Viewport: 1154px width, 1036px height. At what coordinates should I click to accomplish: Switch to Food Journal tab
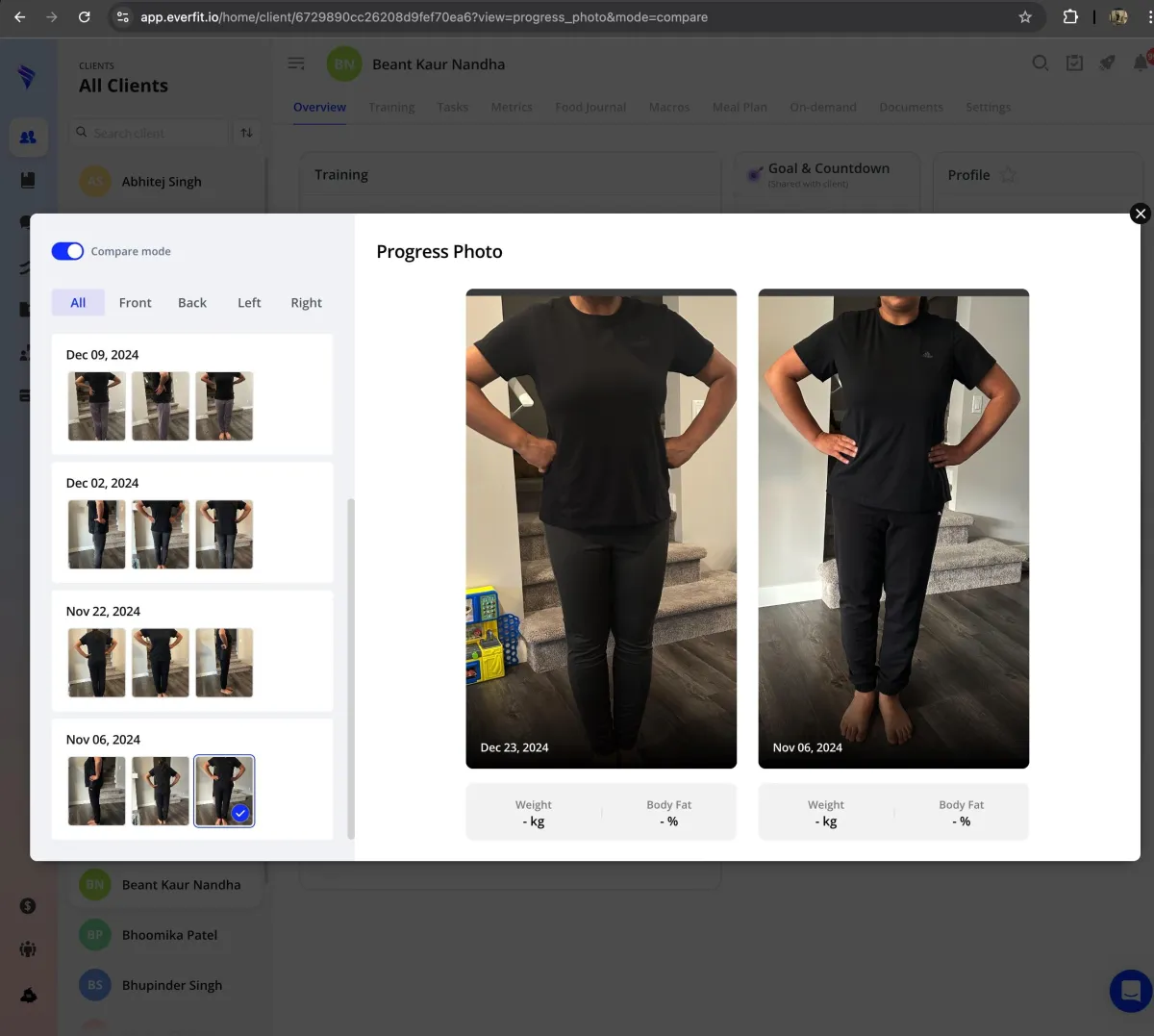click(590, 107)
